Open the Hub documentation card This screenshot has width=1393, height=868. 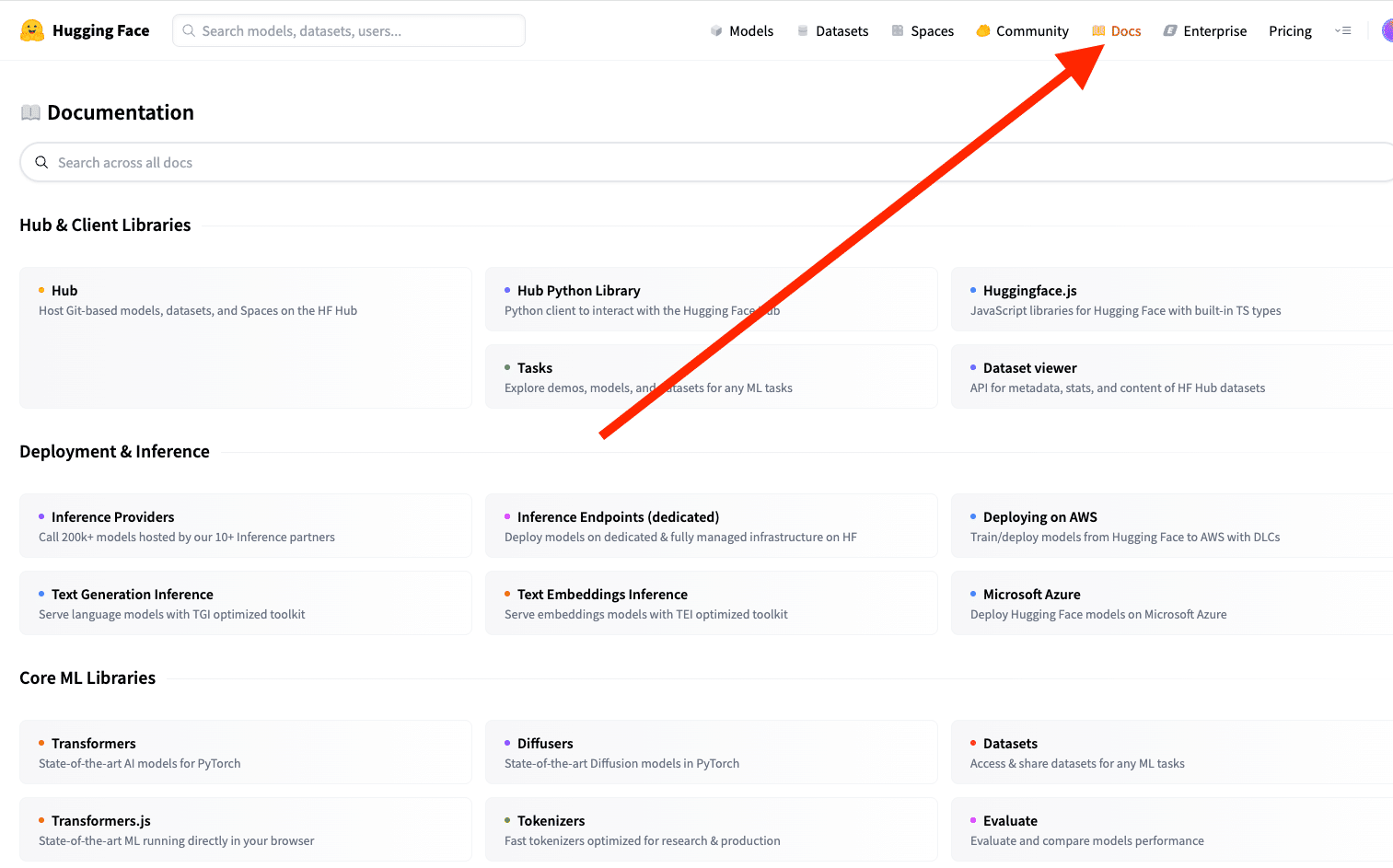(245, 337)
